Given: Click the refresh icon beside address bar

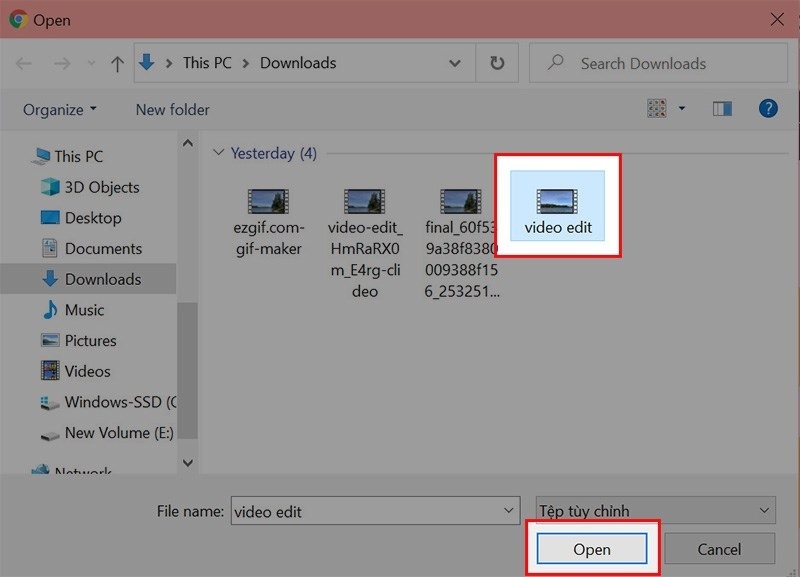Looking at the screenshot, I should point(497,63).
